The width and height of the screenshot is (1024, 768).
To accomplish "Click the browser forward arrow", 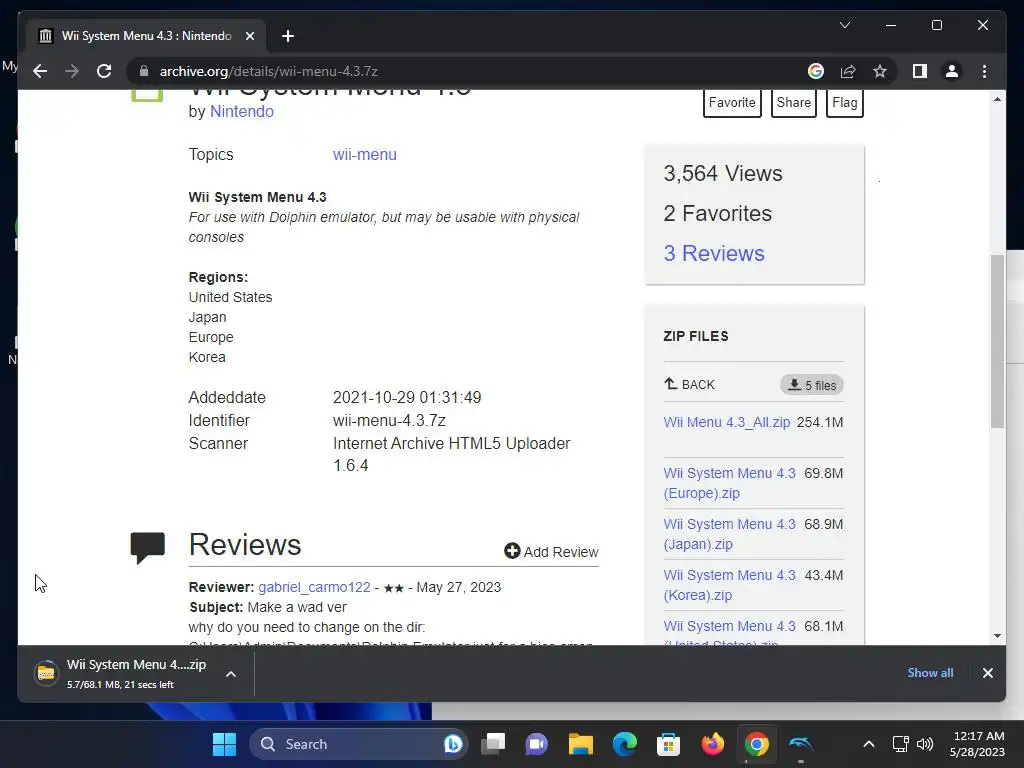I will tap(72, 71).
